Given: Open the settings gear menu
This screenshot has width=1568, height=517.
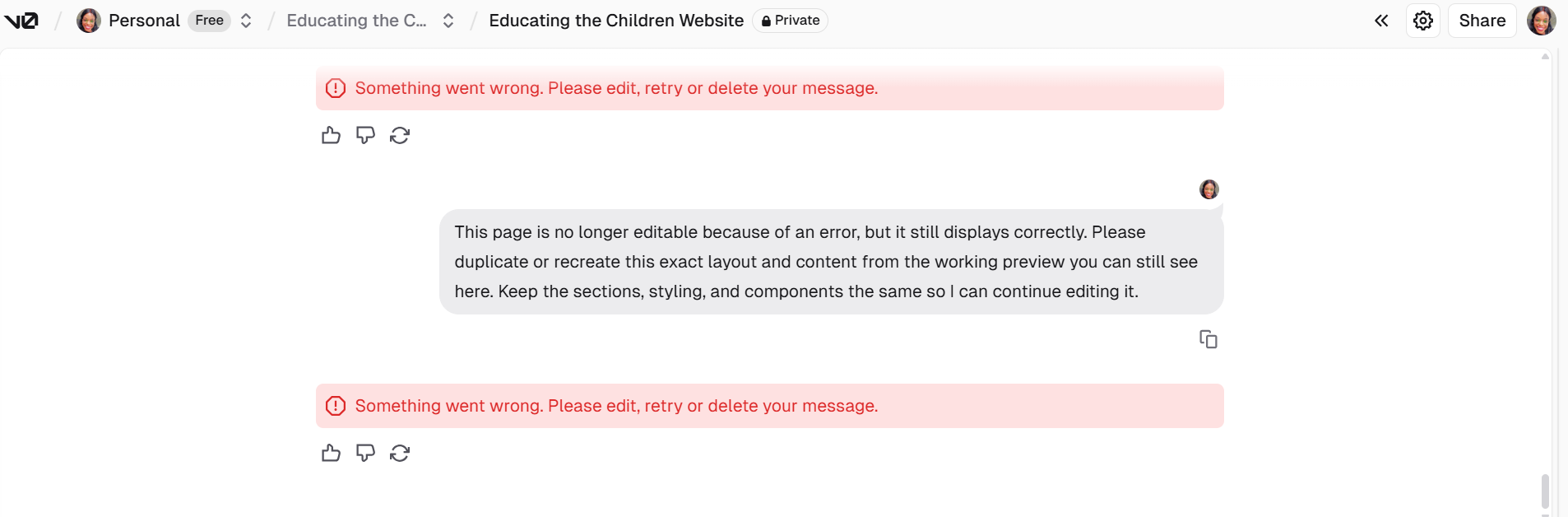Looking at the screenshot, I should point(1422,21).
